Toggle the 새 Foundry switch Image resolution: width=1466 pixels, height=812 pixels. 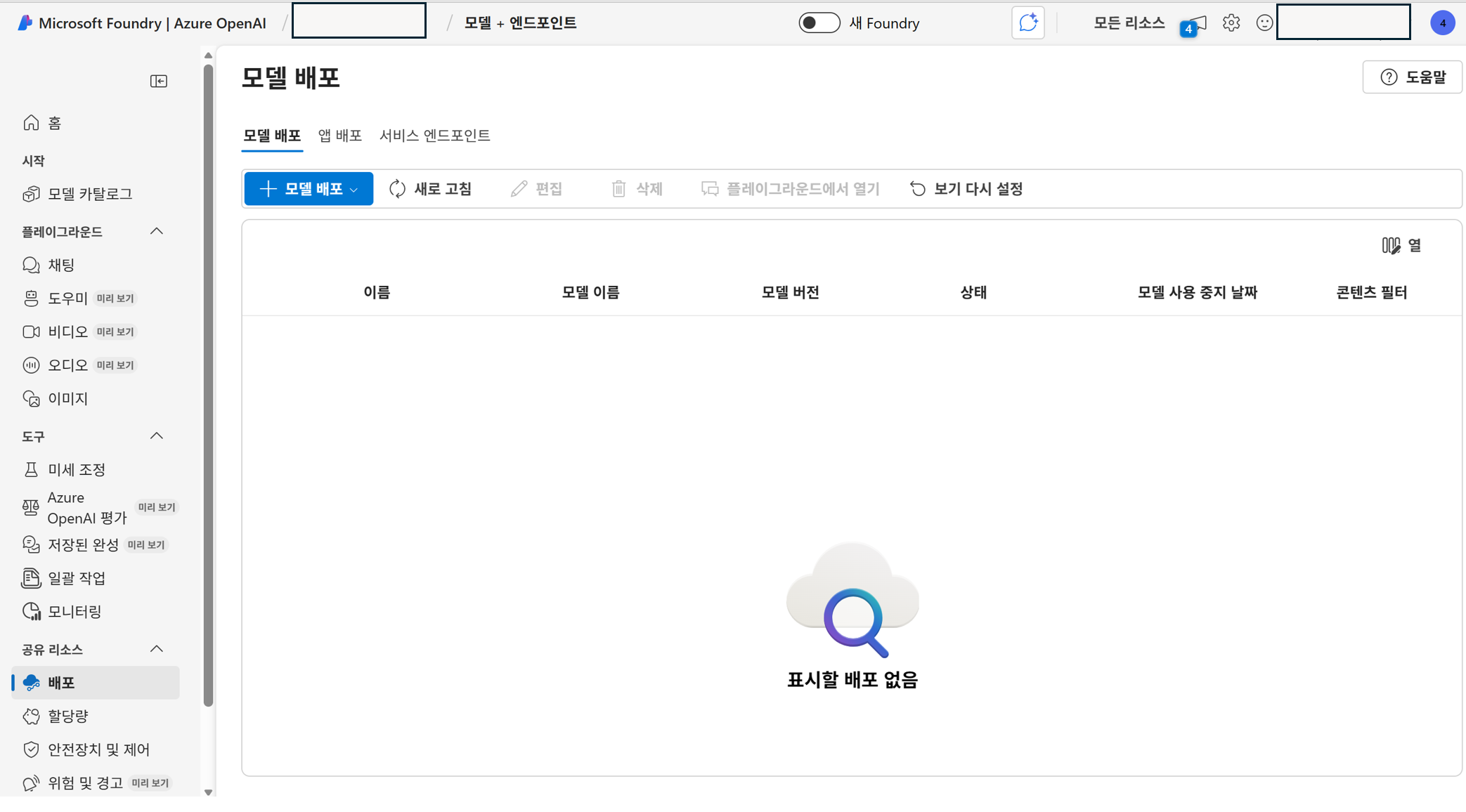819,23
